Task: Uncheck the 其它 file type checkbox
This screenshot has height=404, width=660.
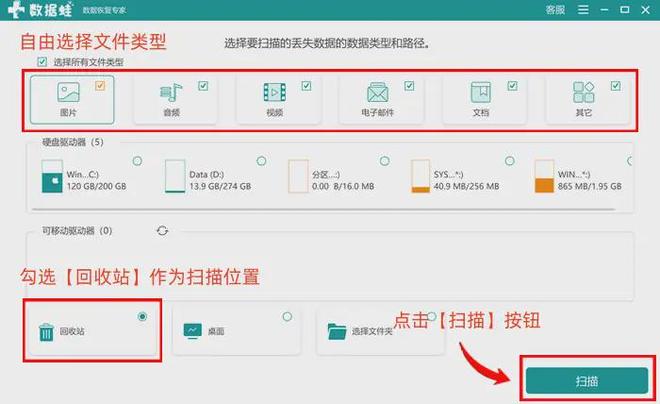Action: [615, 86]
